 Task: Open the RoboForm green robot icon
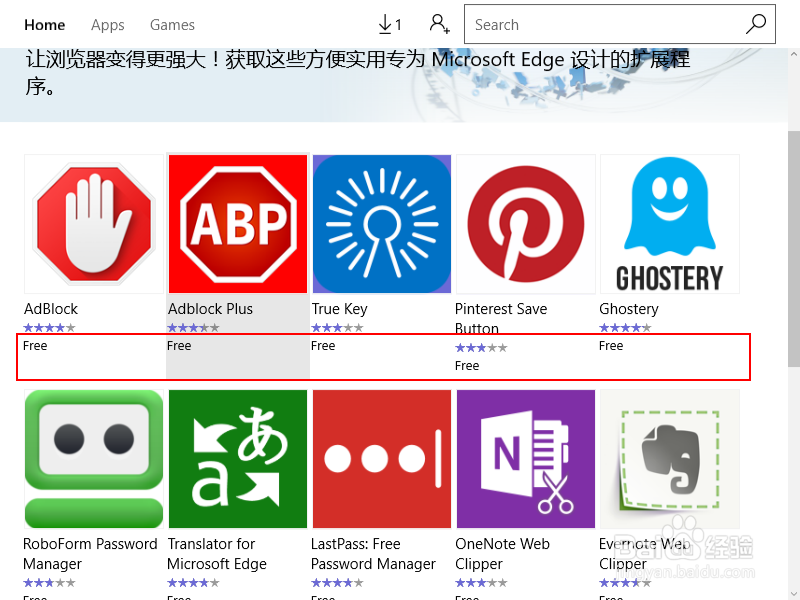click(94, 459)
